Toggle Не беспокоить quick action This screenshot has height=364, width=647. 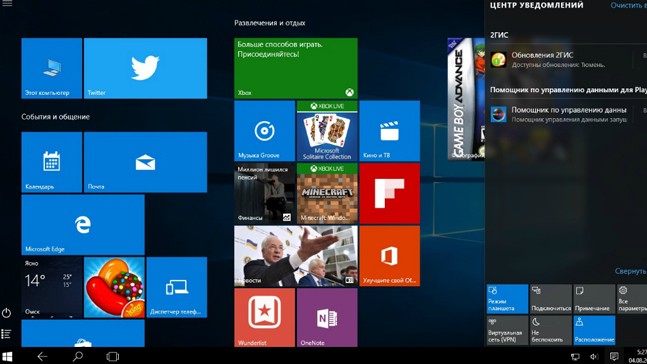551,330
